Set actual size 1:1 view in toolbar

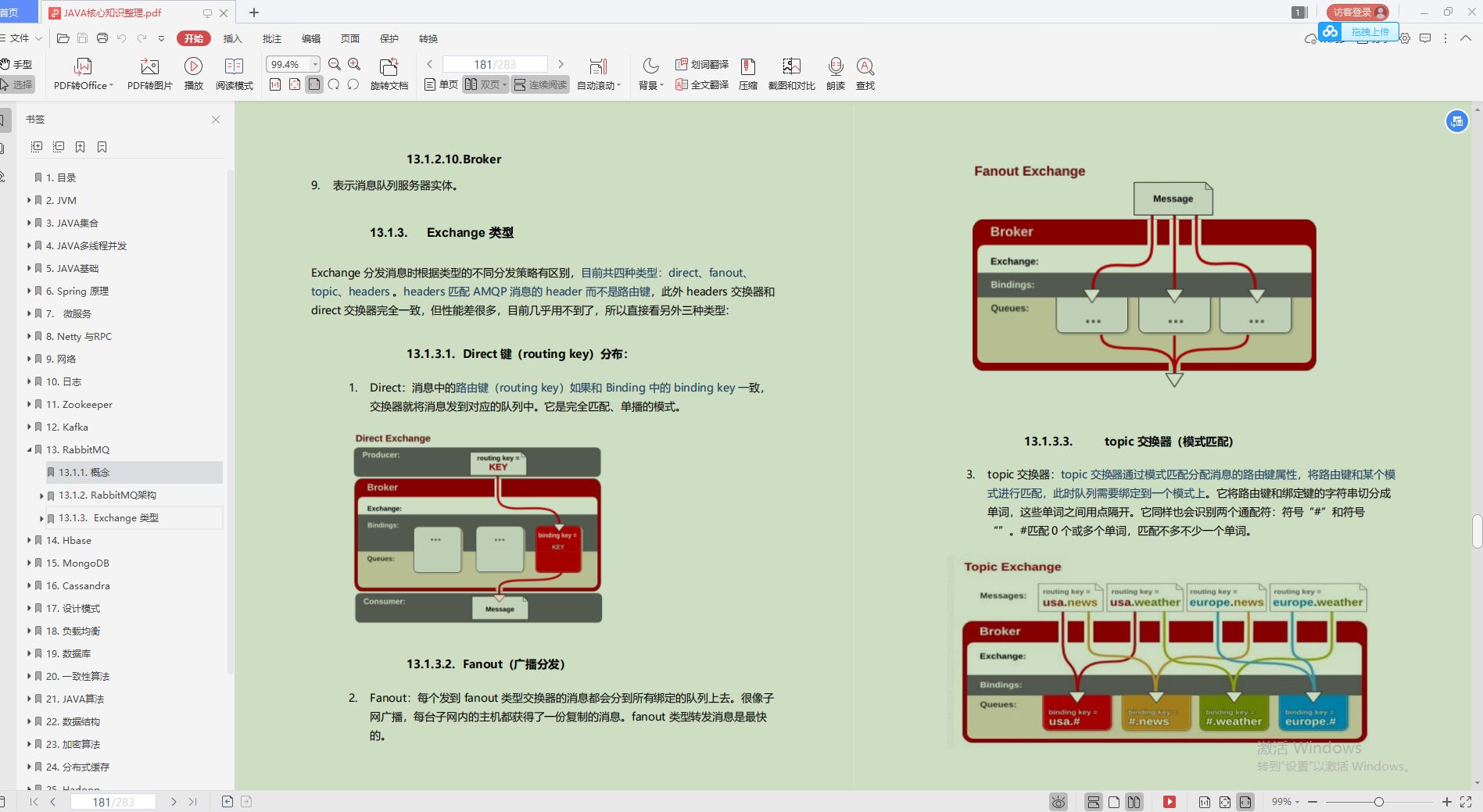275,84
